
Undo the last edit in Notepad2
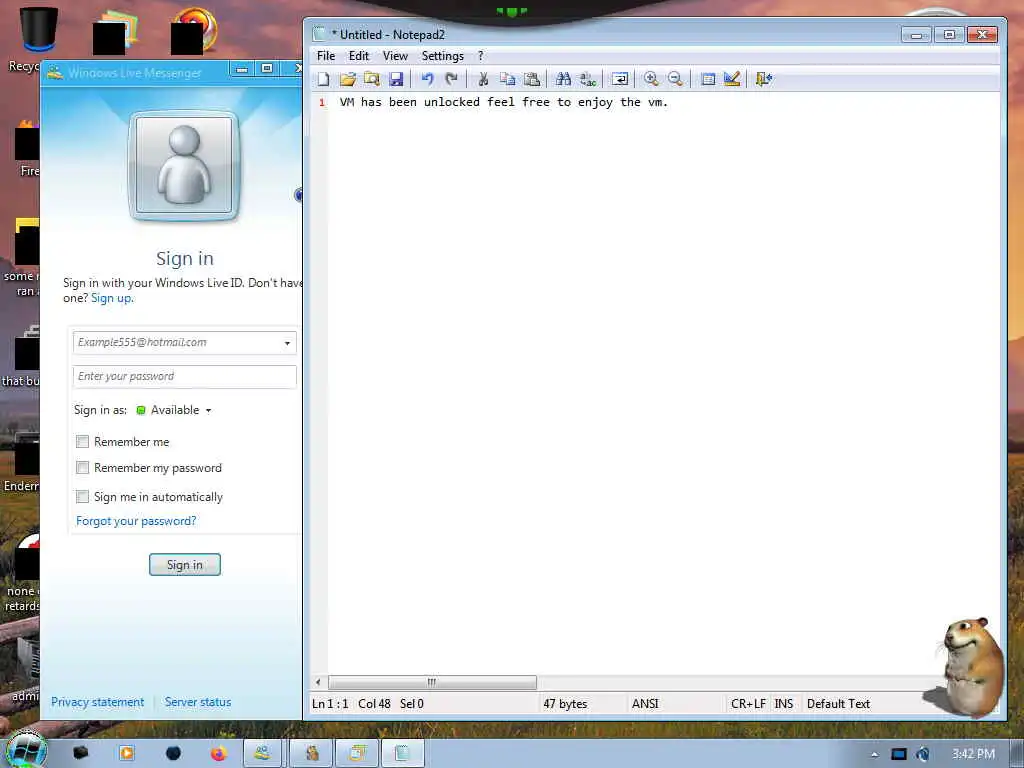[x=427, y=79]
